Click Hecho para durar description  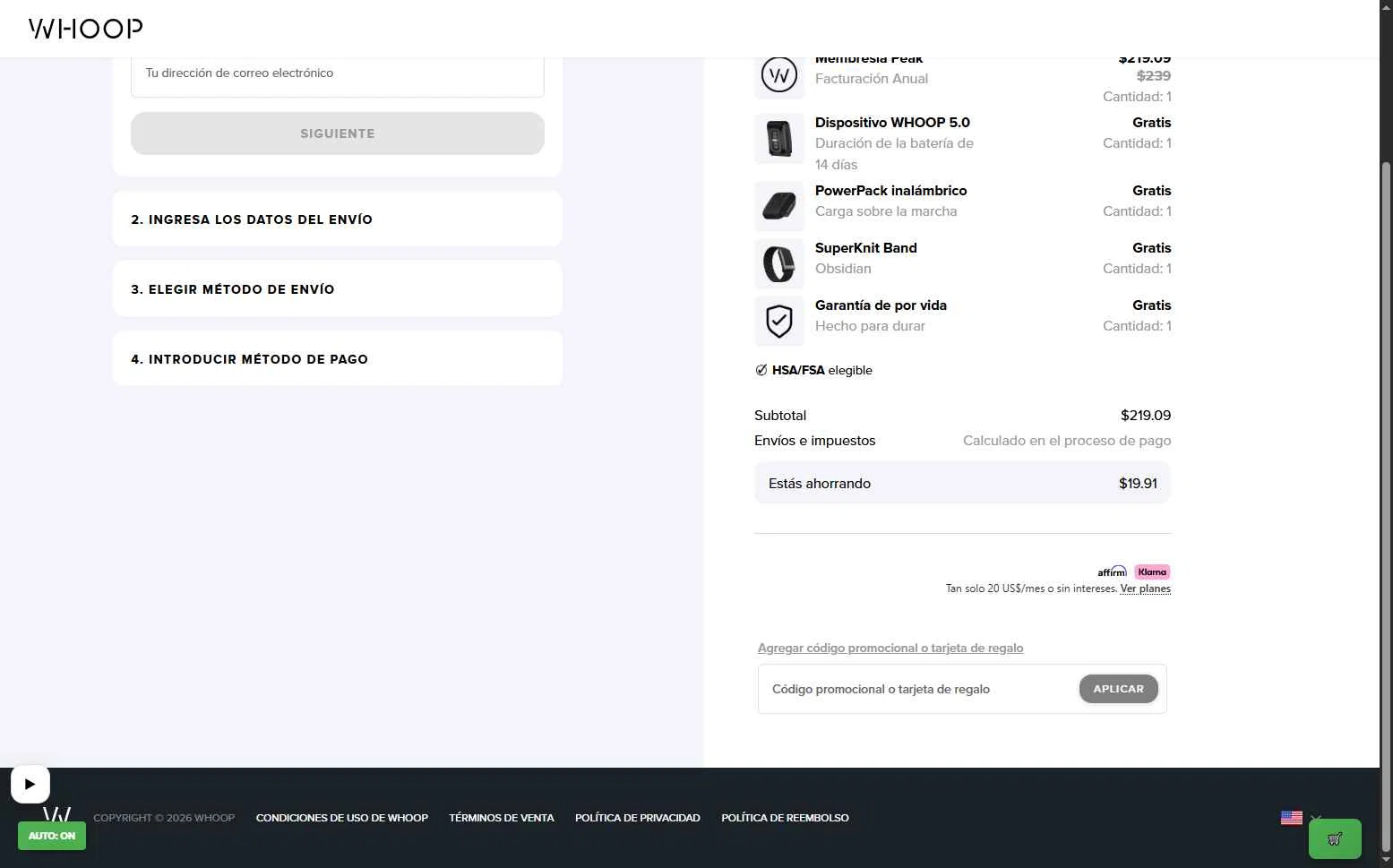click(870, 326)
